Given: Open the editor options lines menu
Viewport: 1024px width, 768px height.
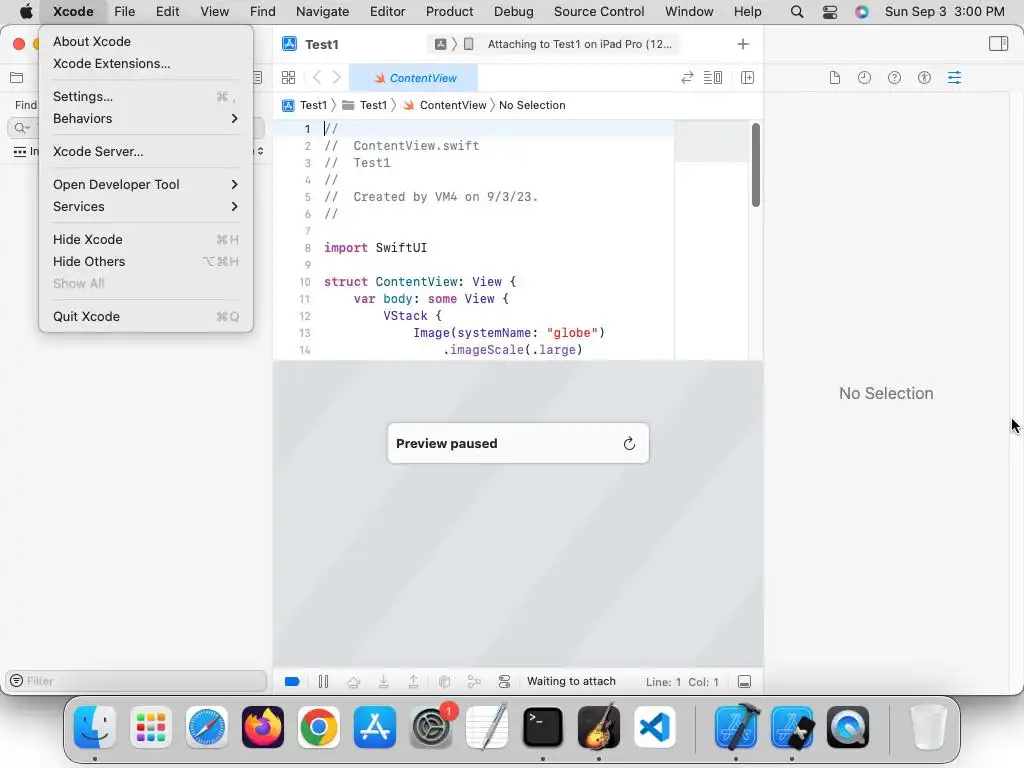Looking at the screenshot, I should pos(712,78).
